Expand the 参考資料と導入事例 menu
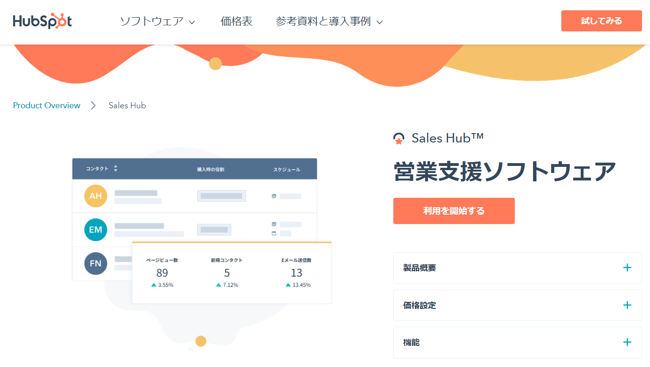Image resolution: width=650 pixels, height=367 pixels. pos(329,21)
